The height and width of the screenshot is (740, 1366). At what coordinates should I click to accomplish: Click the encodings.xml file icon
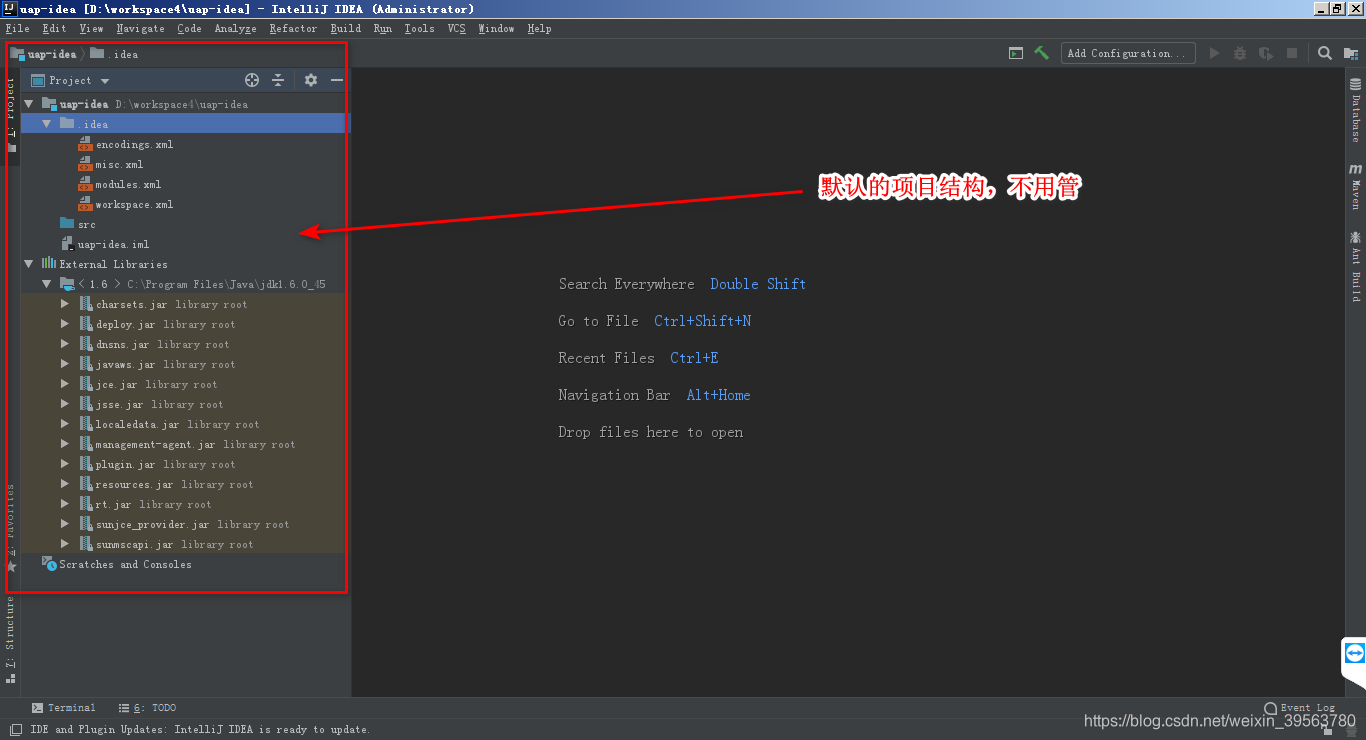[85, 144]
